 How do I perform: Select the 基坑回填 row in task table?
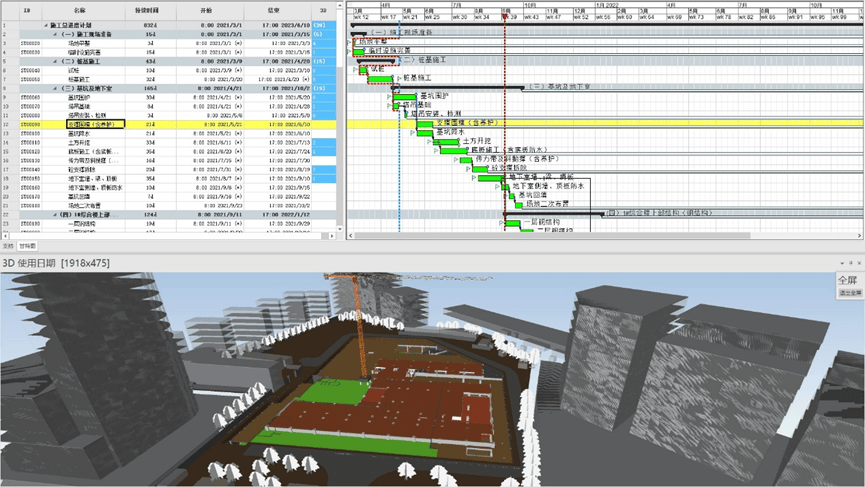(168, 196)
